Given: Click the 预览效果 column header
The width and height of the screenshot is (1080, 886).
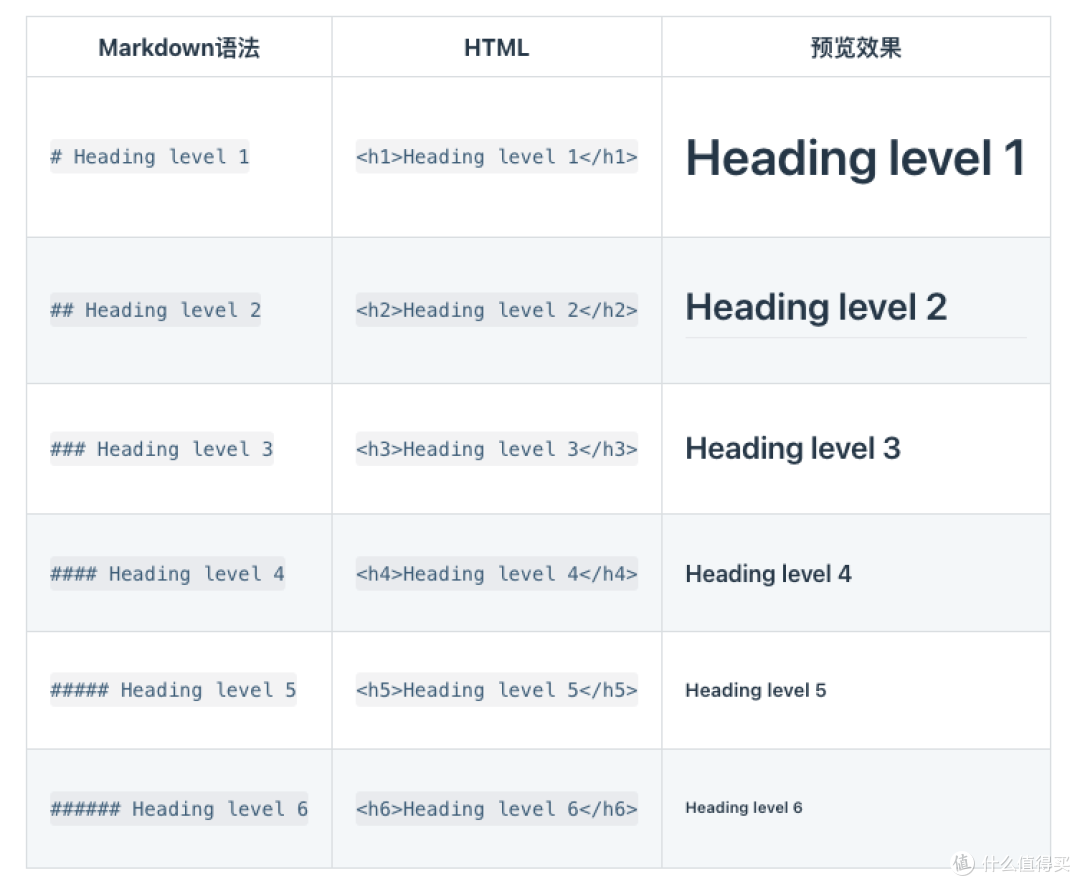Looking at the screenshot, I should click(x=856, y=48).
